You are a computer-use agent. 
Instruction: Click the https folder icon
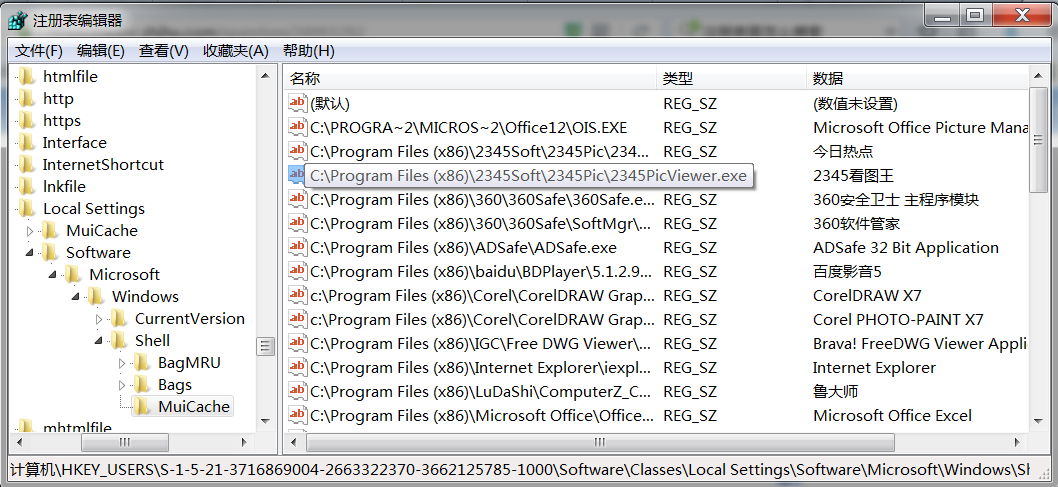(x=27, y=121)
